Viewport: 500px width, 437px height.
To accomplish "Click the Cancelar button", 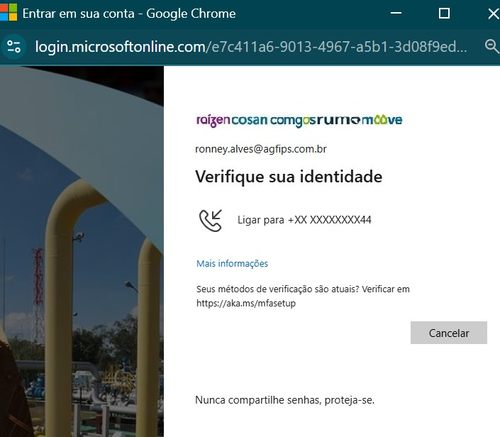I will [449, 333].
